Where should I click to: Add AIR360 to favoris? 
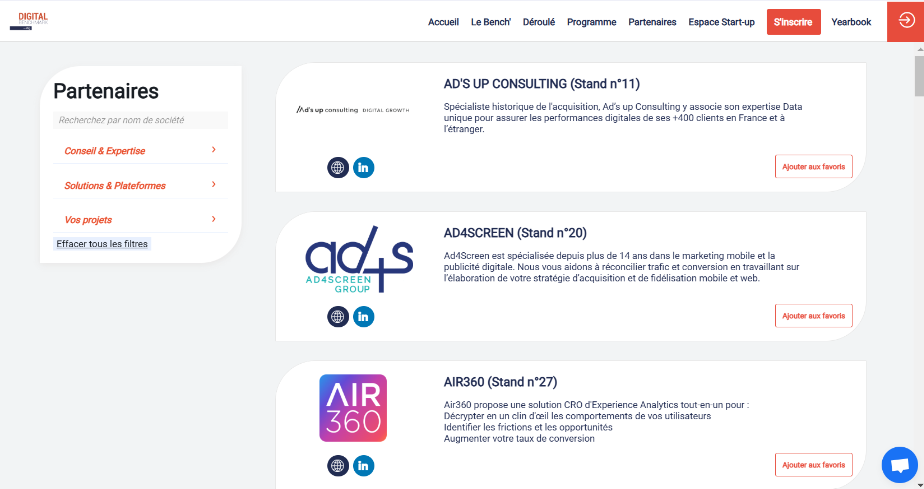click(813, 465)
